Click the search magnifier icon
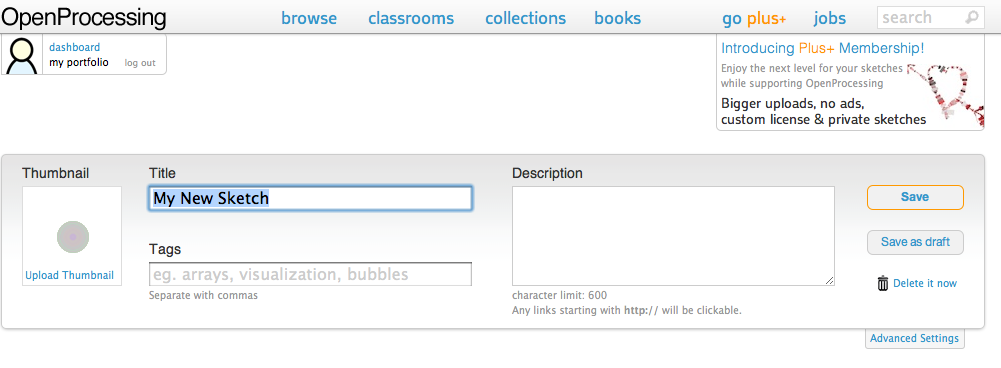 (971, 18)
